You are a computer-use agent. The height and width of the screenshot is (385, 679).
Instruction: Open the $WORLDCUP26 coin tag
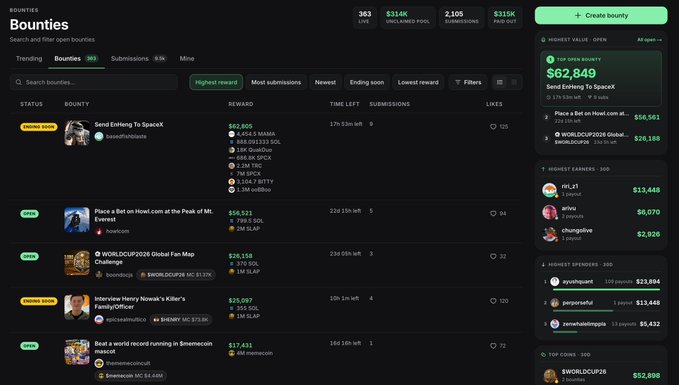tap(176, 275)
